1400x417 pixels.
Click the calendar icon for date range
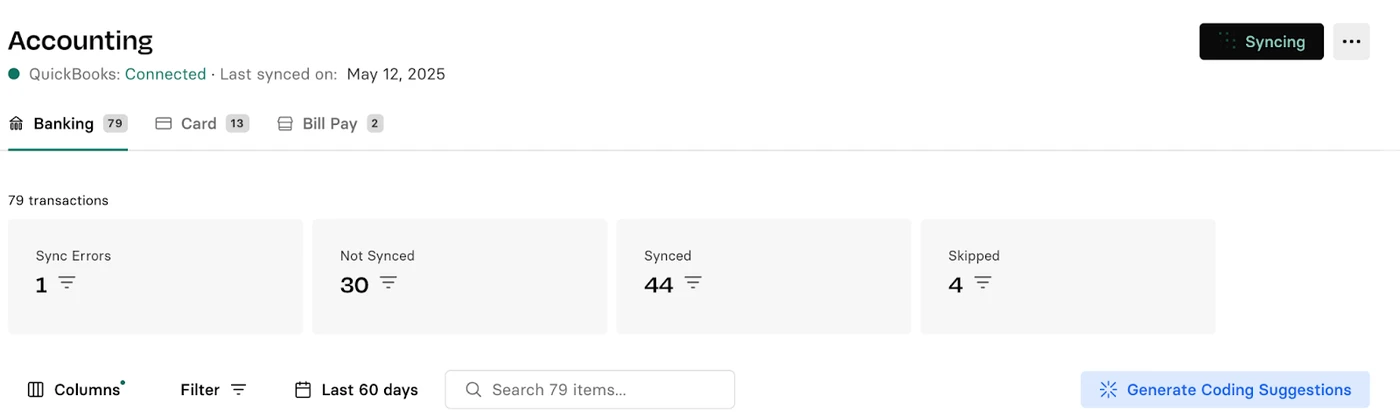[303, 390]
